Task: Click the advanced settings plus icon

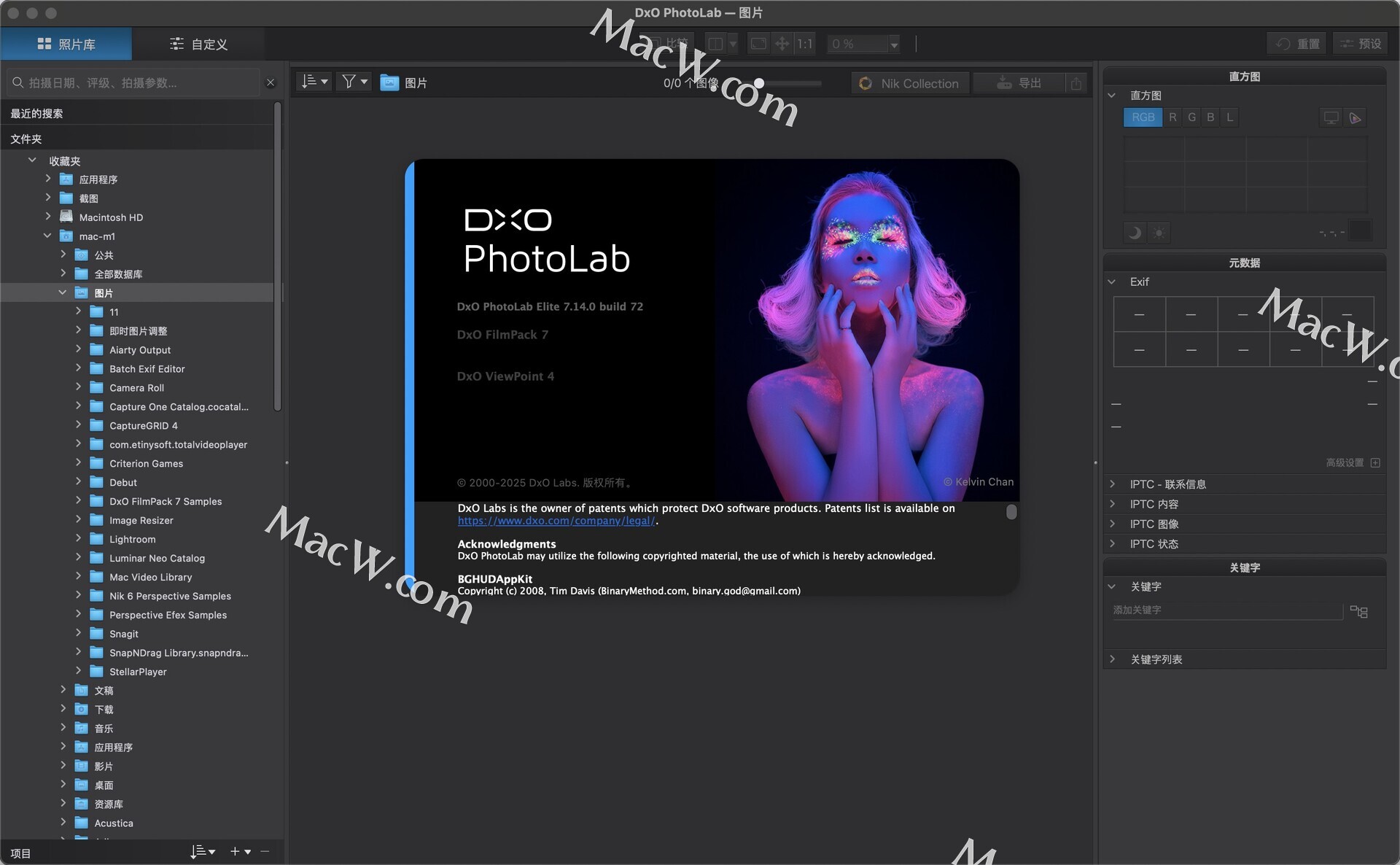Action: click(1375, 462)
